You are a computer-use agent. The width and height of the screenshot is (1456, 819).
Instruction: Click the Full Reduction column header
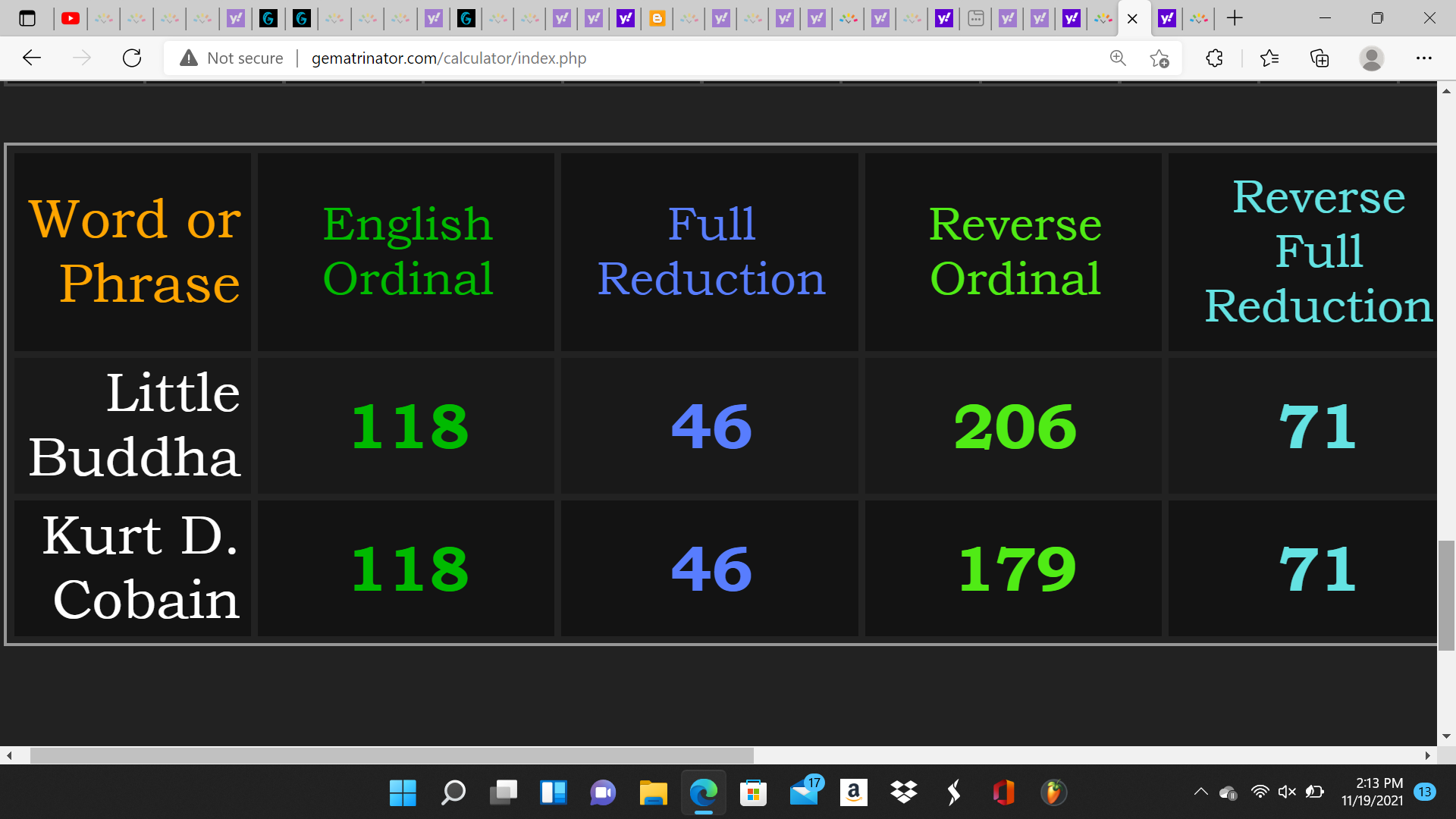[x=710, y=252]
